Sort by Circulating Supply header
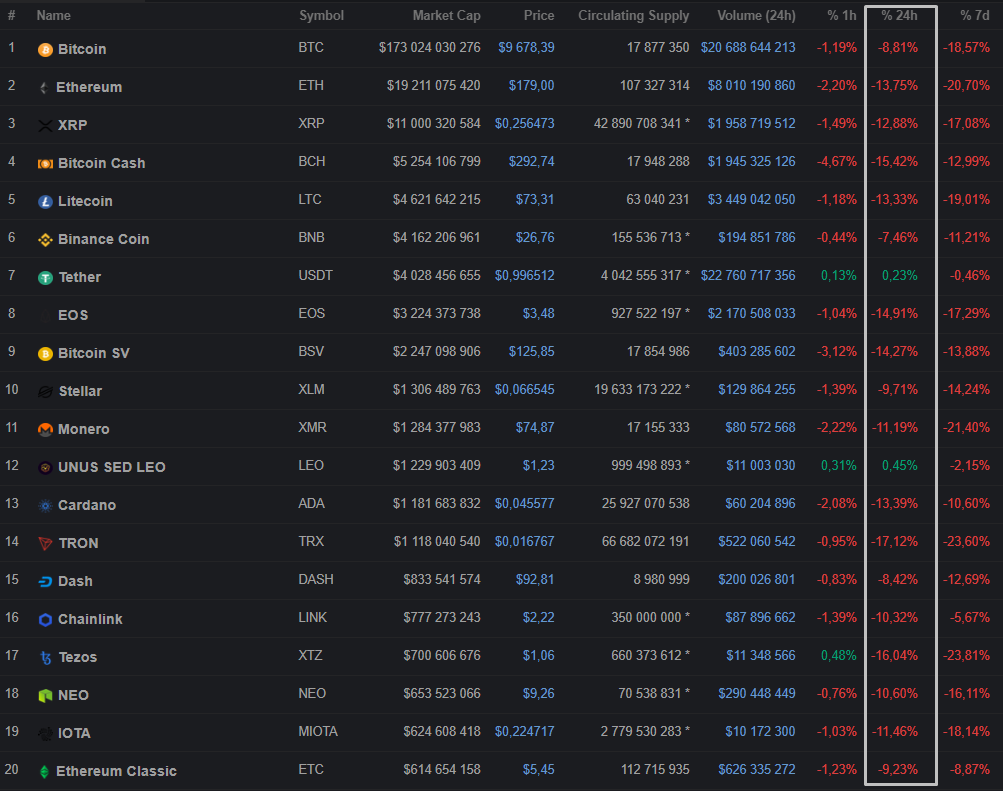The height and width of the screenshot is (791, 1003). (633, 16)
